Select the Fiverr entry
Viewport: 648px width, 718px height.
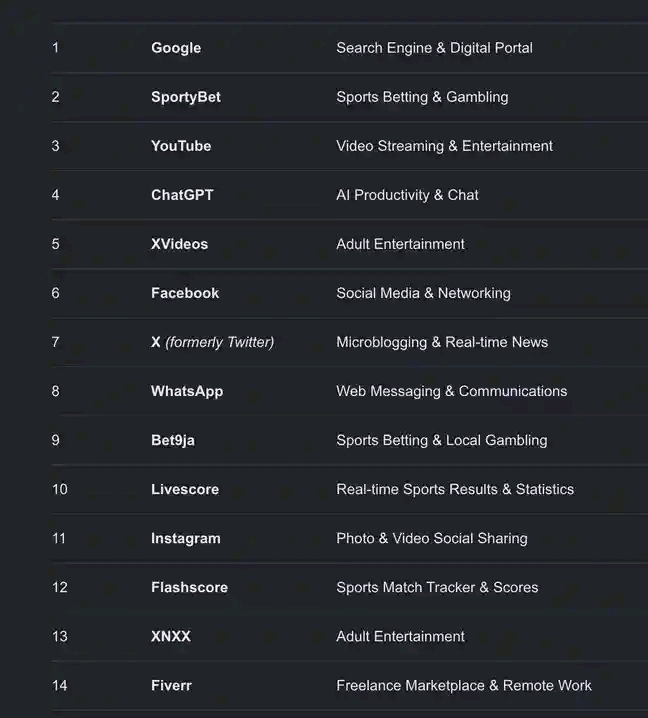[171, 685]
